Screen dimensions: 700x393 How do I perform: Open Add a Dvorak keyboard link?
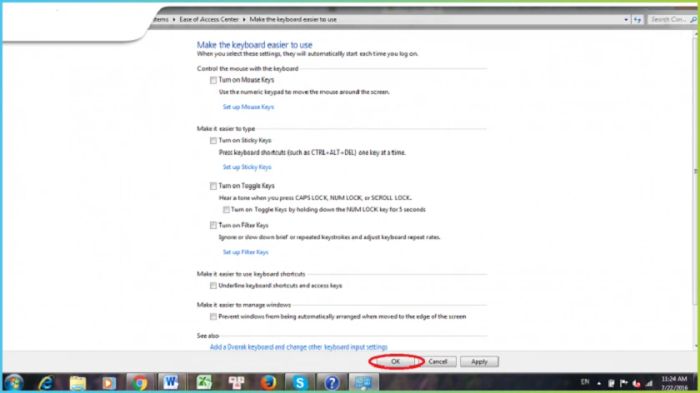point(299,347)
